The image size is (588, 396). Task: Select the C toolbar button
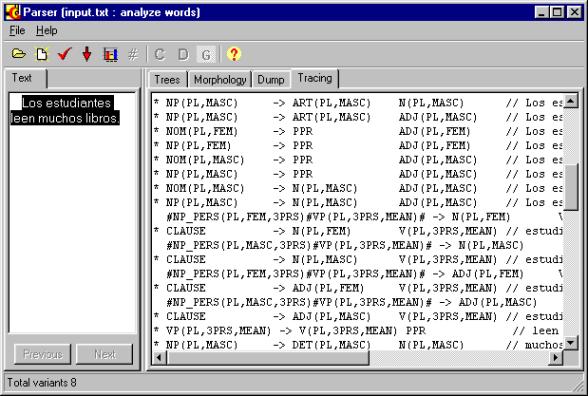(x=160, y=54)
